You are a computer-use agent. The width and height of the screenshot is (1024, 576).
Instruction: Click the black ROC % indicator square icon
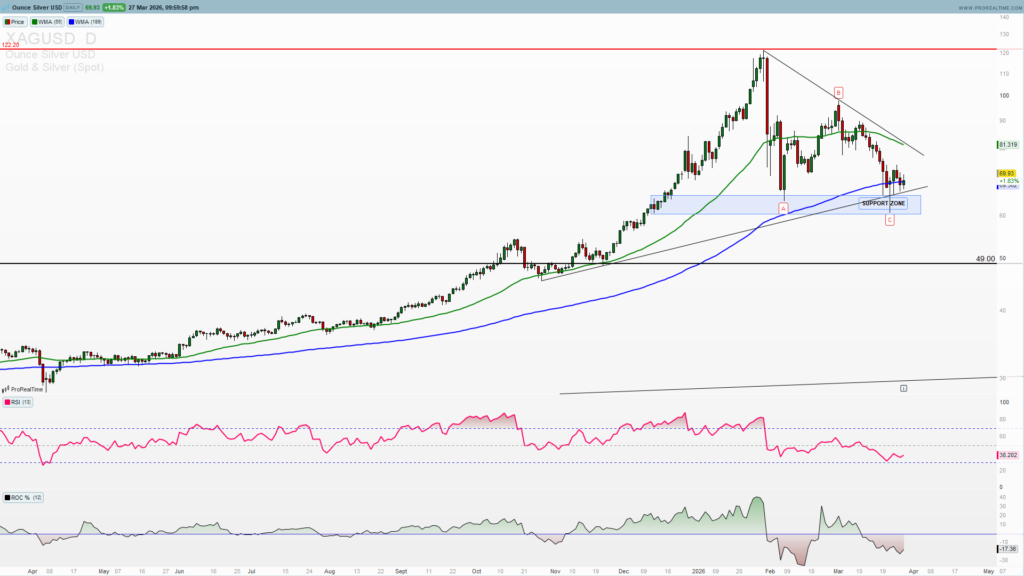tap(8, 498)
